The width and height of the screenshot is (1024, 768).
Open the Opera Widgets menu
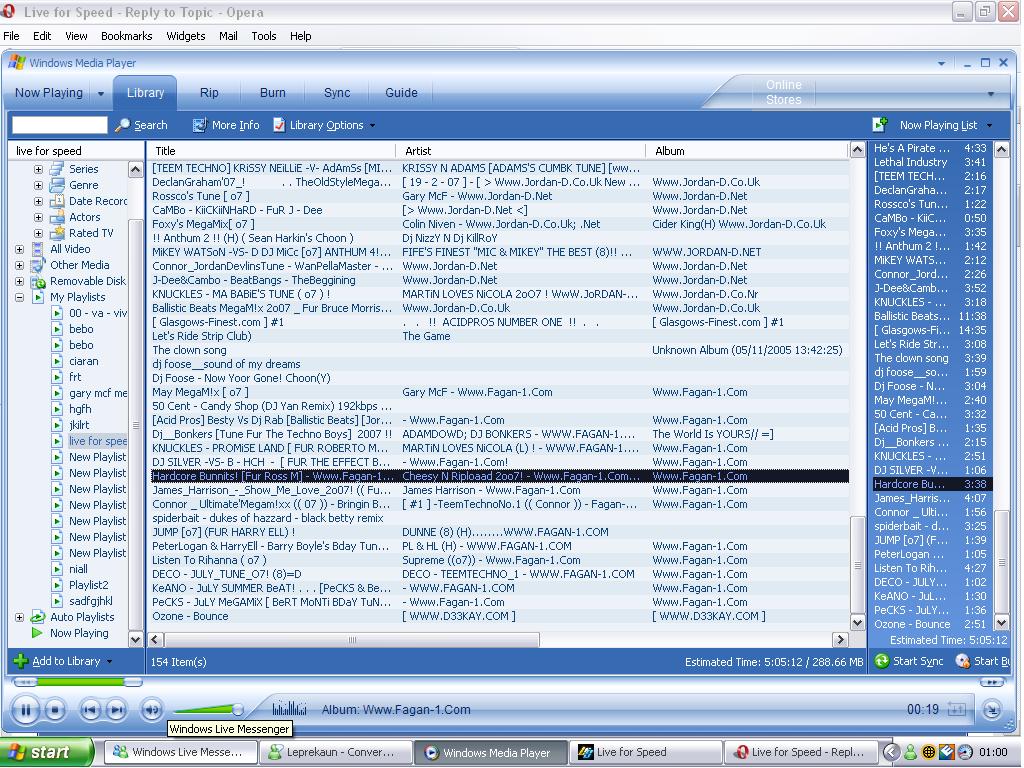[185, 36]
